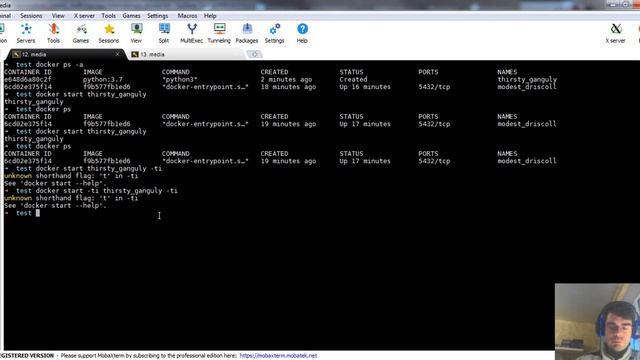Open the Games menu
The image size is (640, 360).
coord(131,16)
